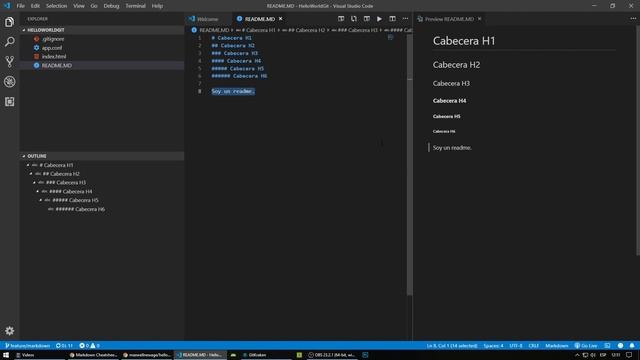Change language mode via Markdown status item
The width and height of the screenshot is (640, 360).
pyautogui.click(x=557, y=346)
